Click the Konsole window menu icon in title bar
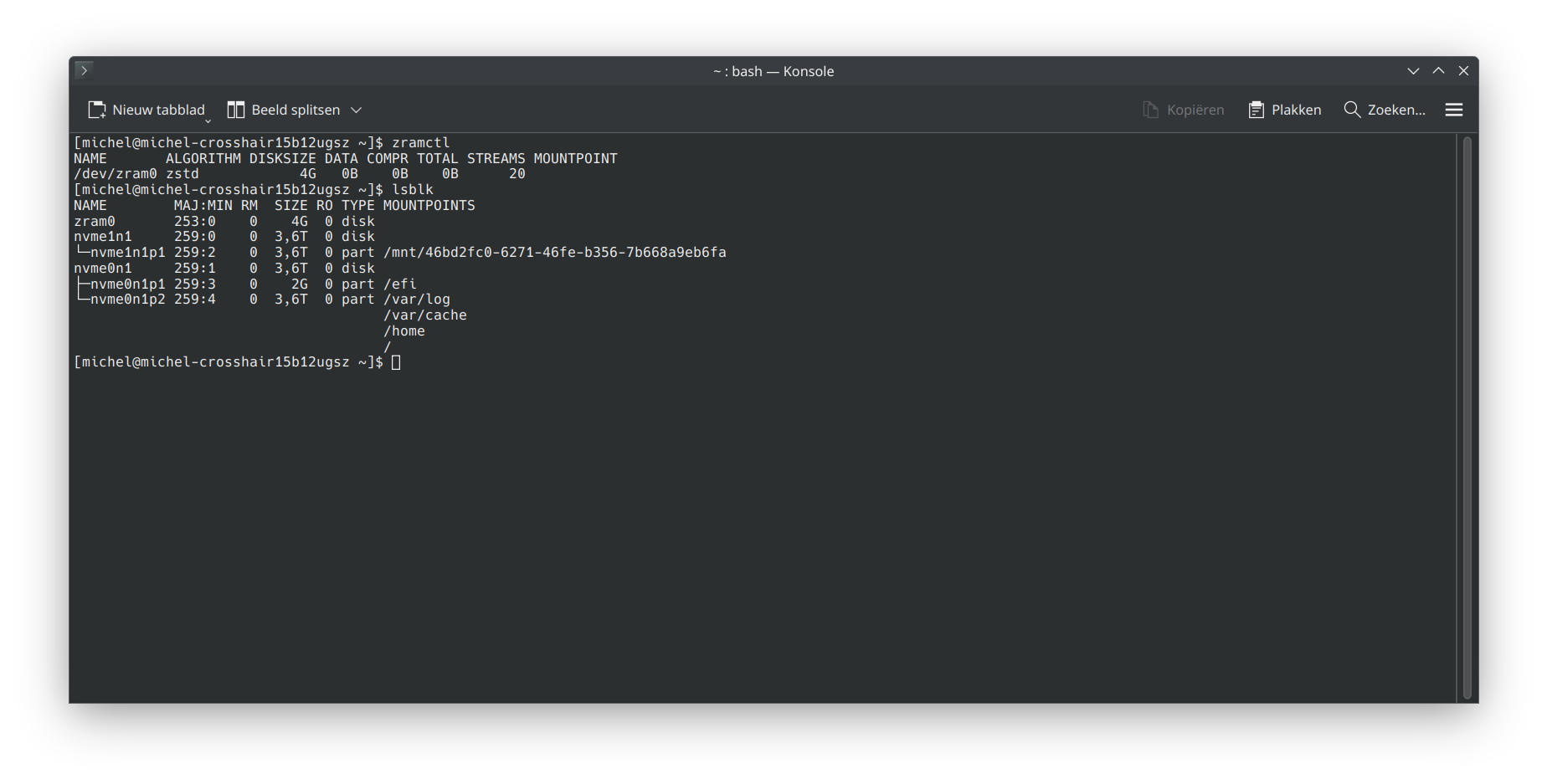 tap(84, 71)
